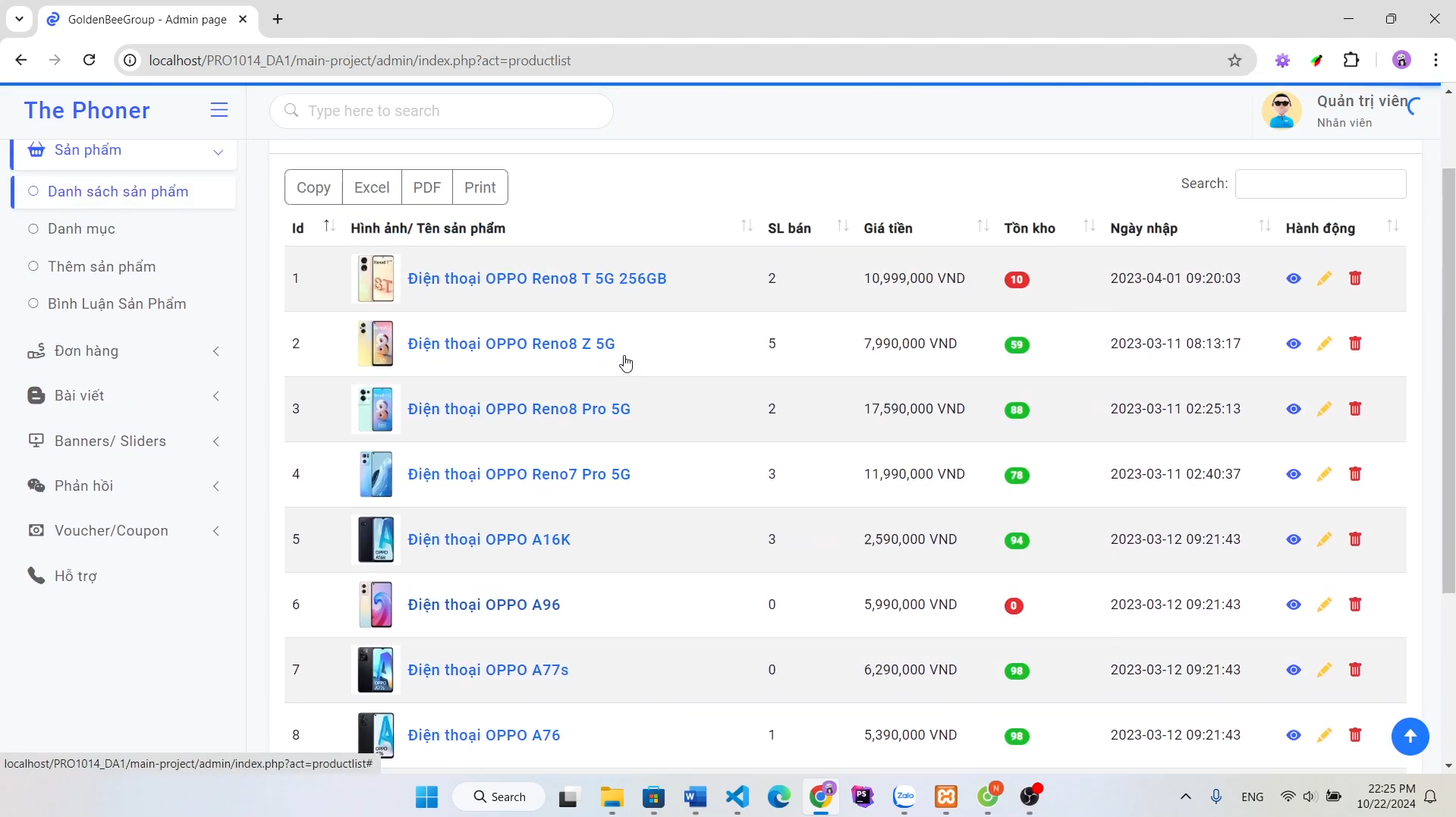Delete OPPO Reno7 Pro 5G with trash icon

pyautogui.click(x=1355, y=474)
